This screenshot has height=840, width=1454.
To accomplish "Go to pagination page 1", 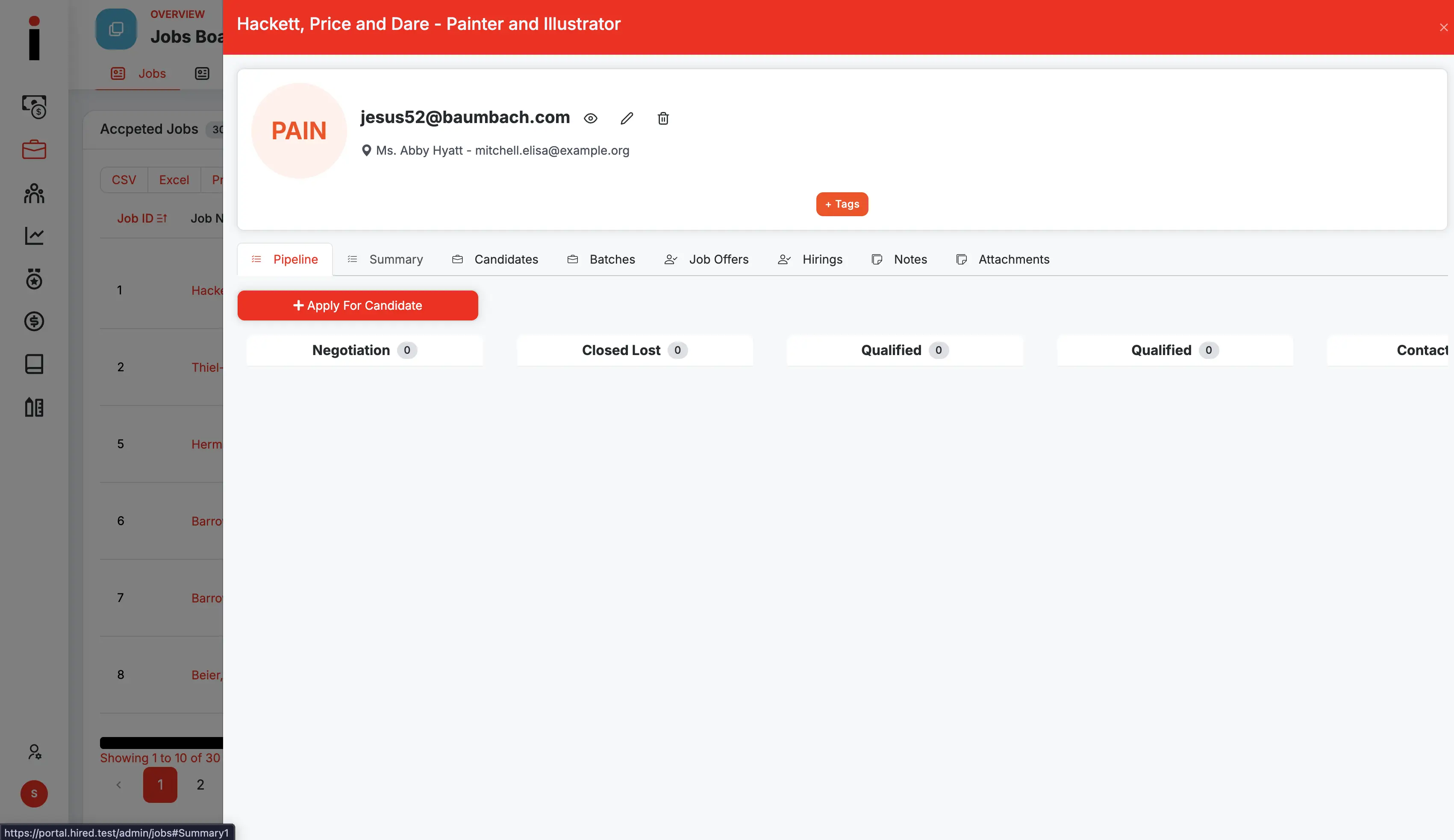I will pyautogui.click(x=160, y=784).
